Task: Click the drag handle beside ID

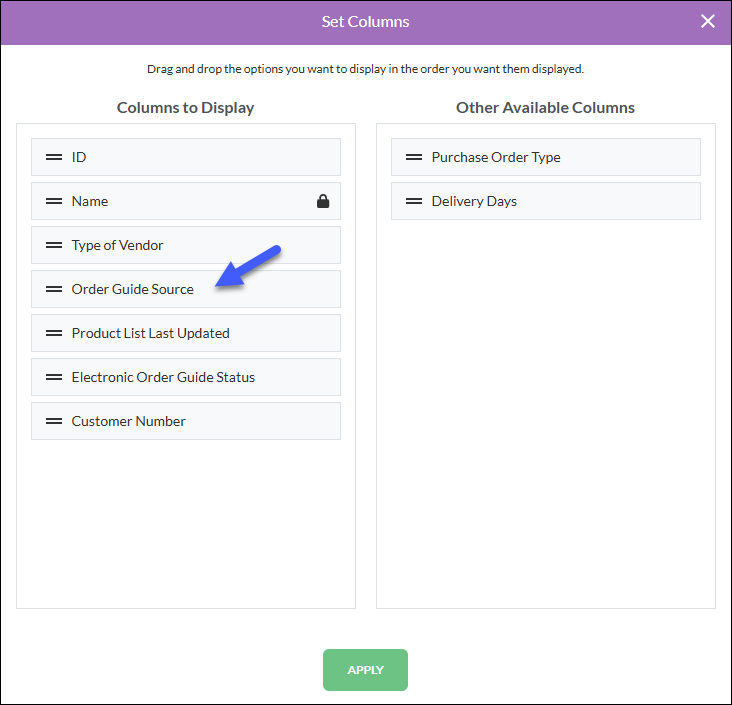Action: coord(54,157)
